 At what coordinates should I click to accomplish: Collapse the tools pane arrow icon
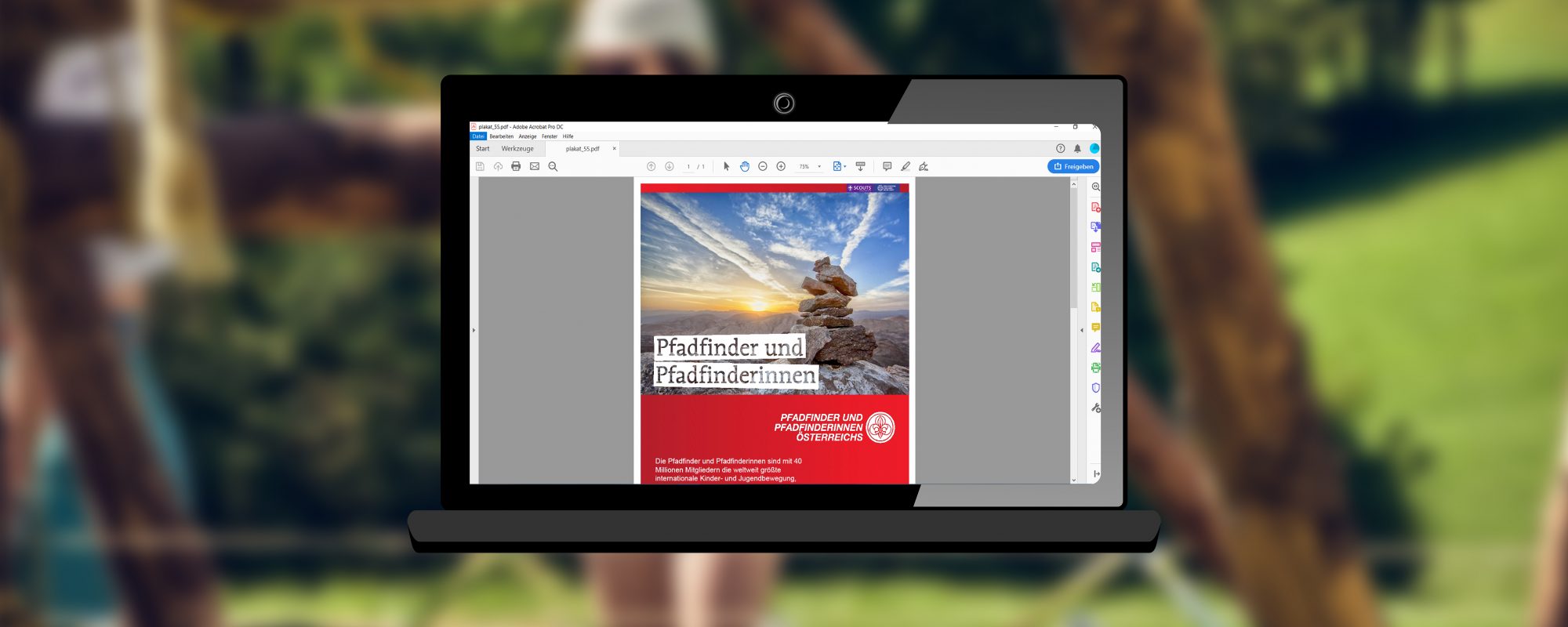coord(1096,473)
